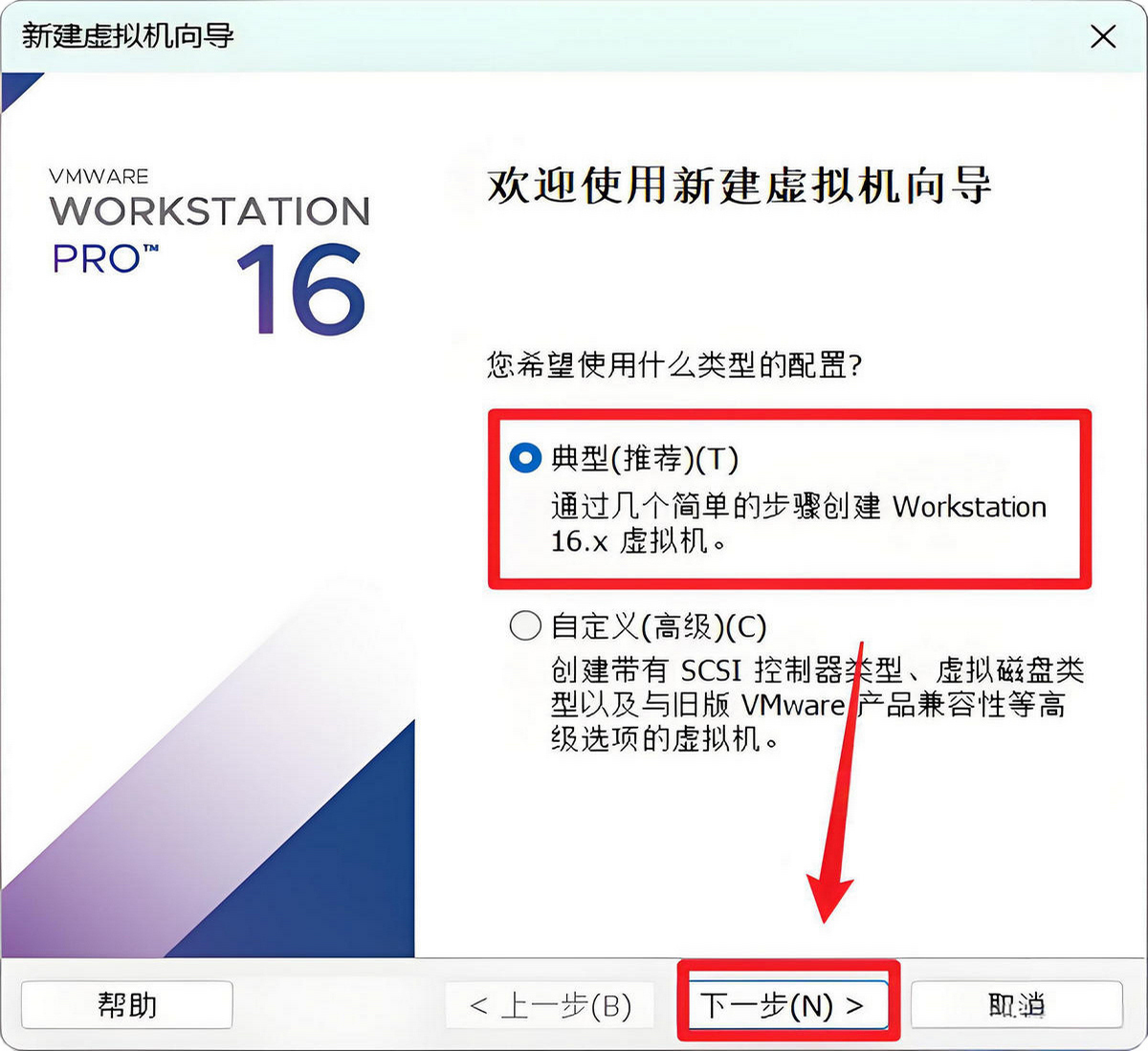Click the 欢迎使用新建虚拟机向导 heading
The image size is (1148, 1051).
tap(739, 185)
